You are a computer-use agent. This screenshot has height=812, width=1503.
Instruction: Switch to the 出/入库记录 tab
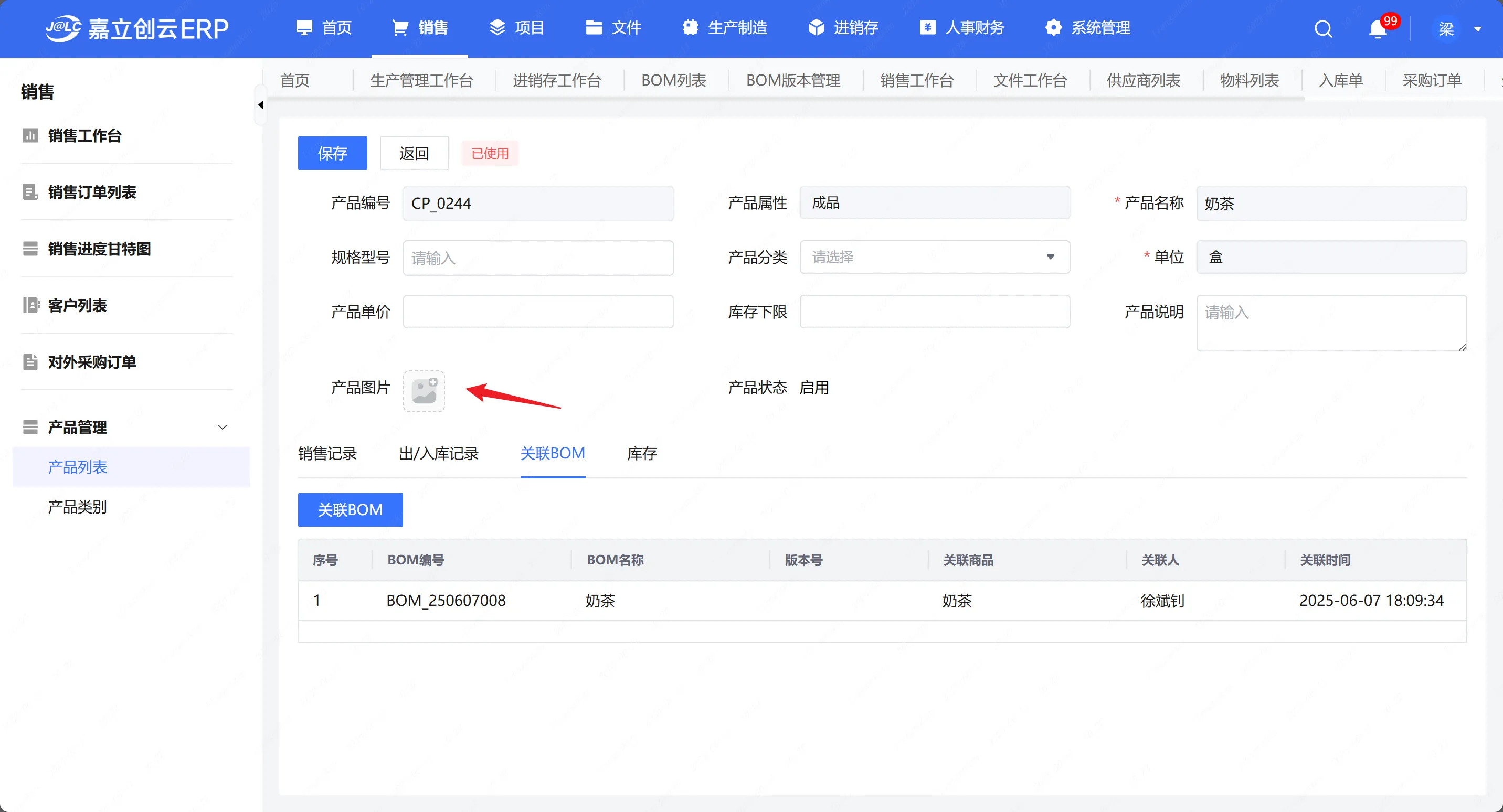tap(438, 453)
